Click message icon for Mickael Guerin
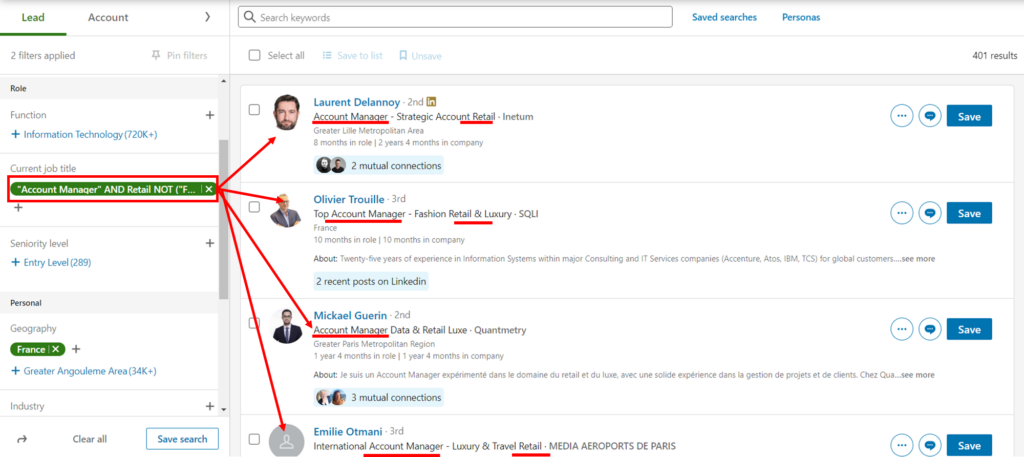This screenshot has height=457, width=1024. pos(930,329)
